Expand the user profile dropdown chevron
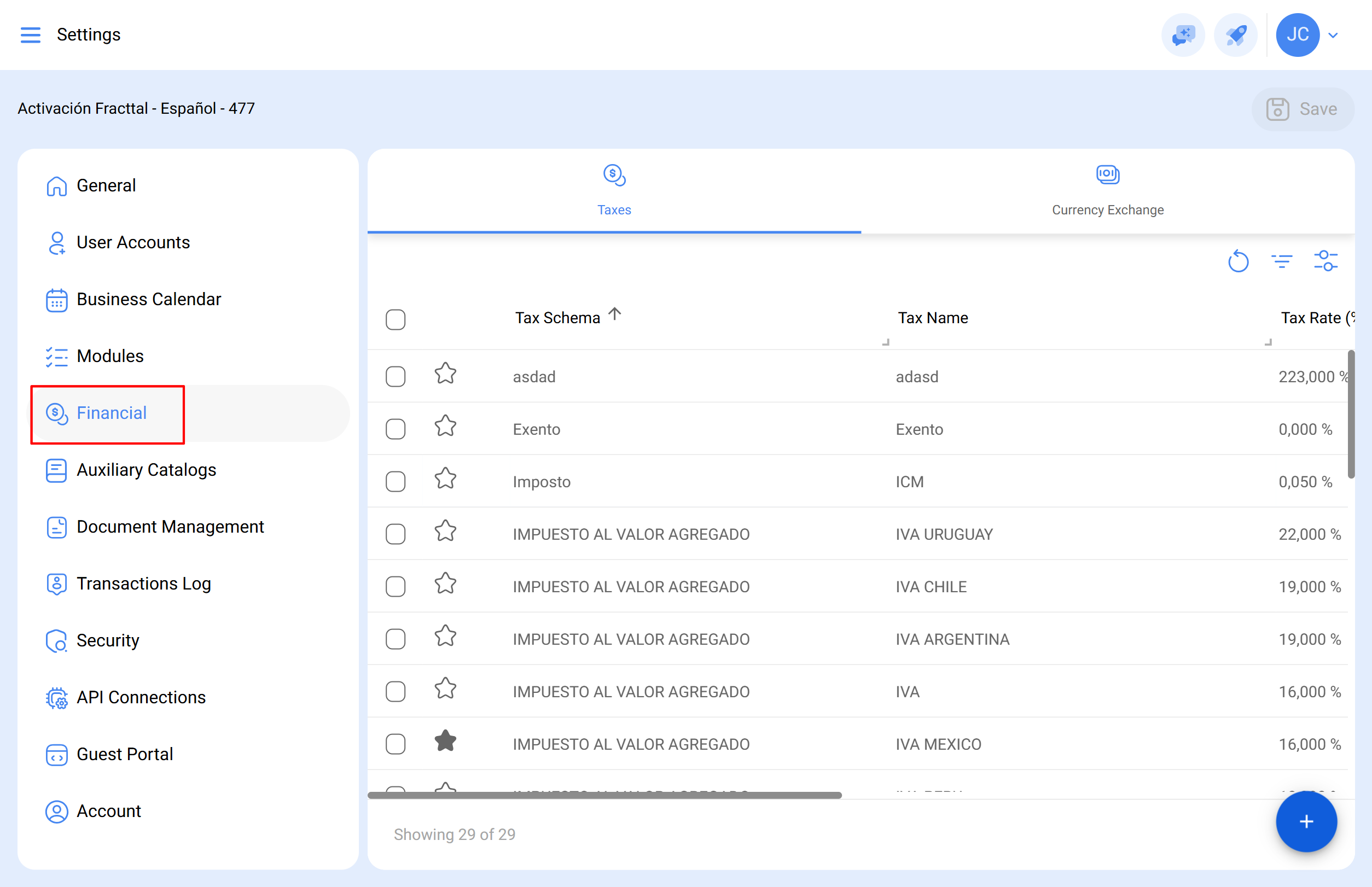This screenshot has height=887, width=1372. click(1333, 35)
